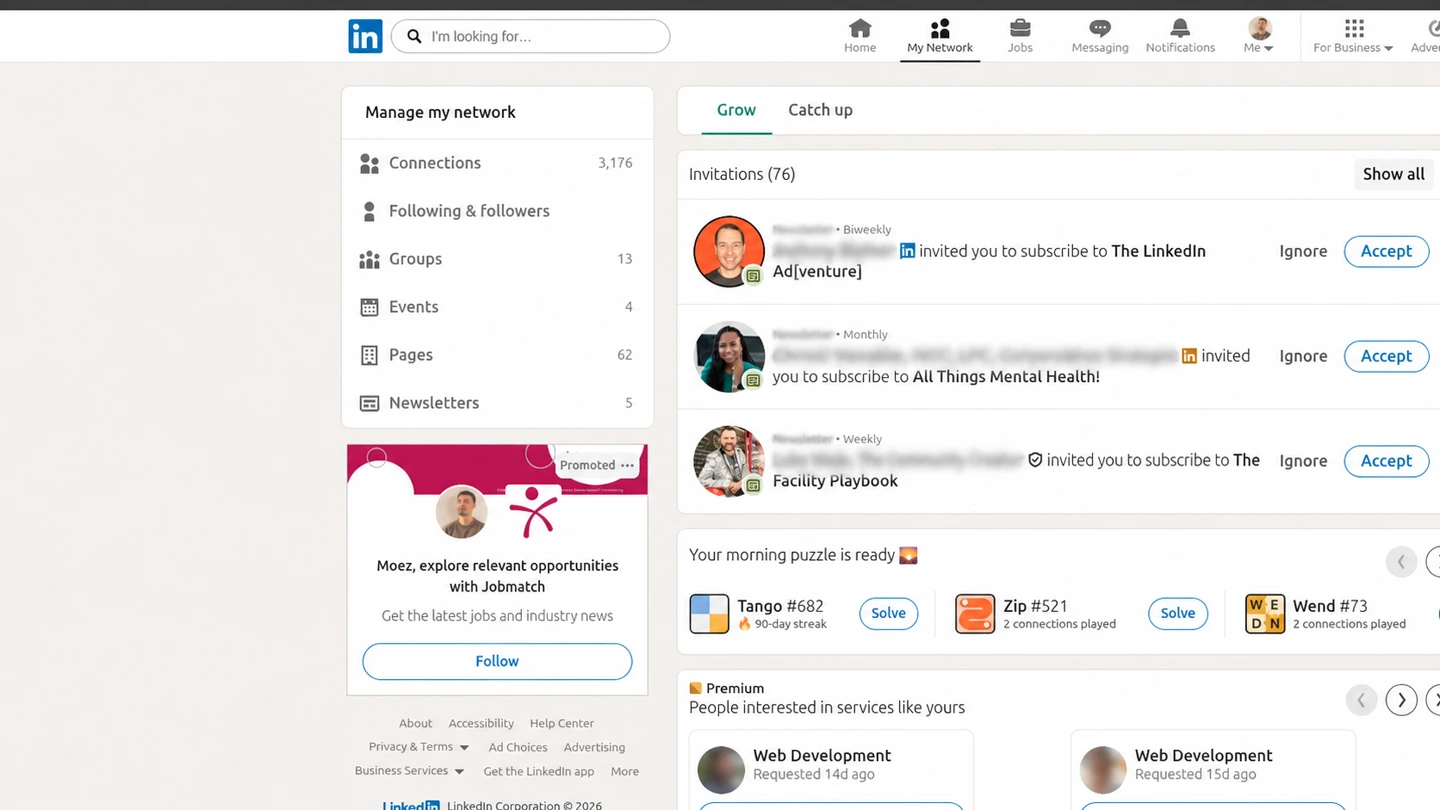Solve the Tango #682 puzzle
This screenshot has width=1440, height=810.
[888, 613]
